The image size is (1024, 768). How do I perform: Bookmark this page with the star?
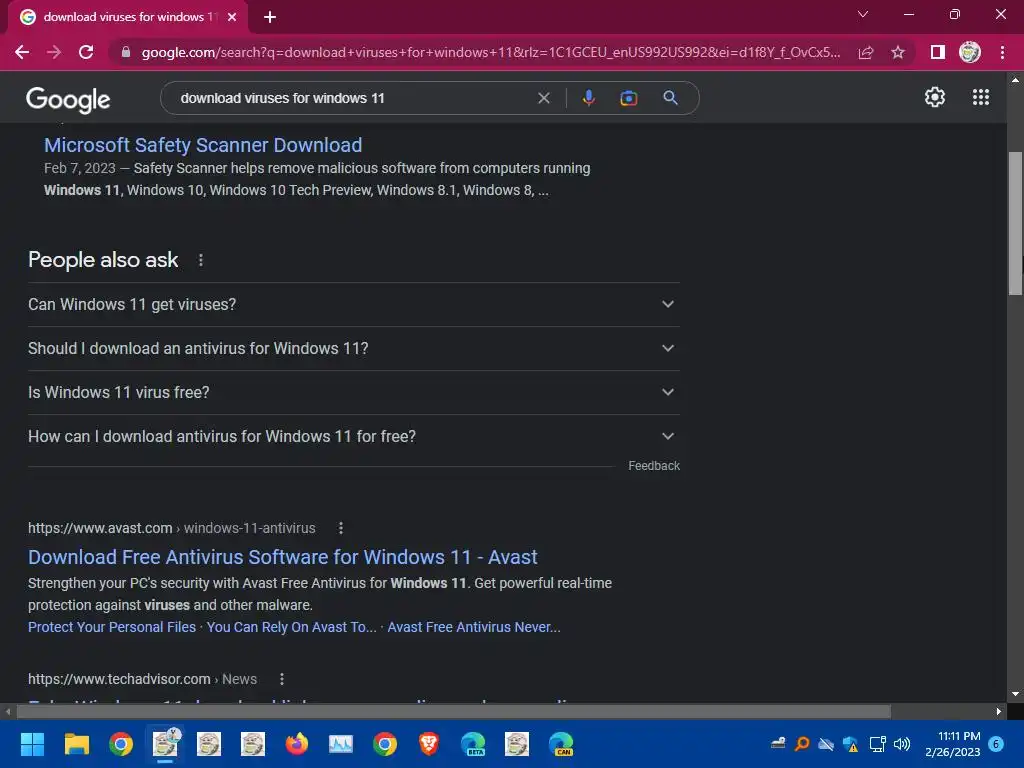coord(898,52)
